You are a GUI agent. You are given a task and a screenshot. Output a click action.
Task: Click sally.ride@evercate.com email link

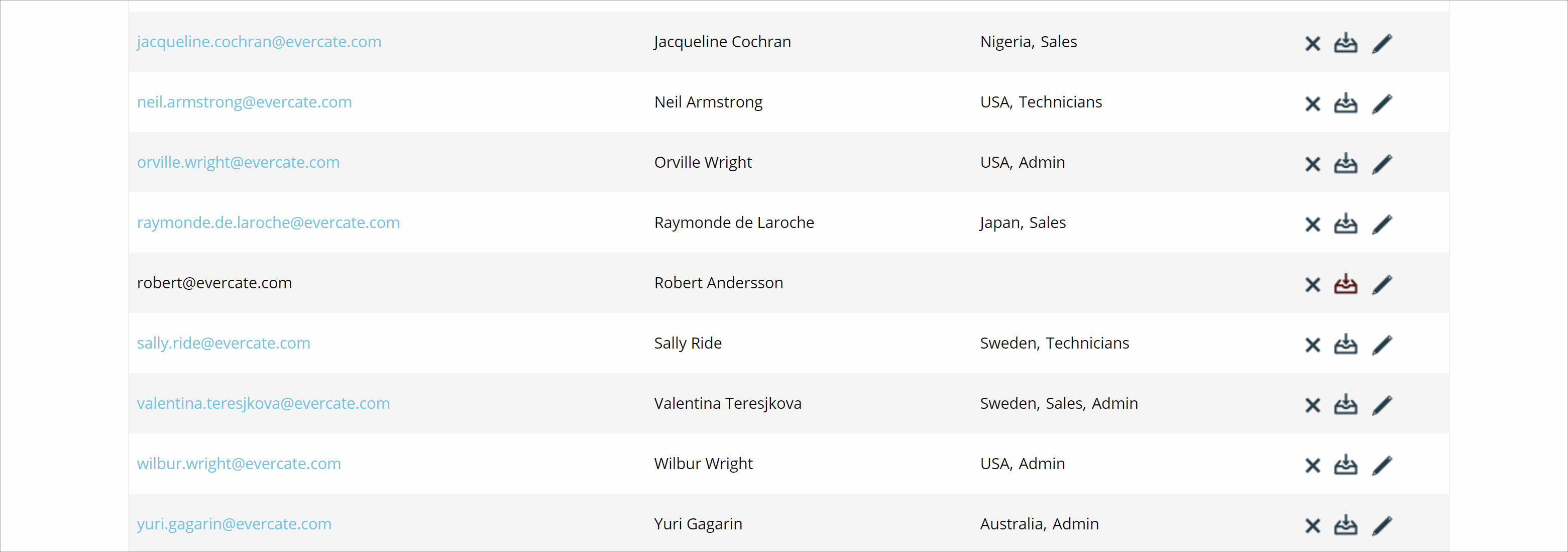tap(223, 343)
